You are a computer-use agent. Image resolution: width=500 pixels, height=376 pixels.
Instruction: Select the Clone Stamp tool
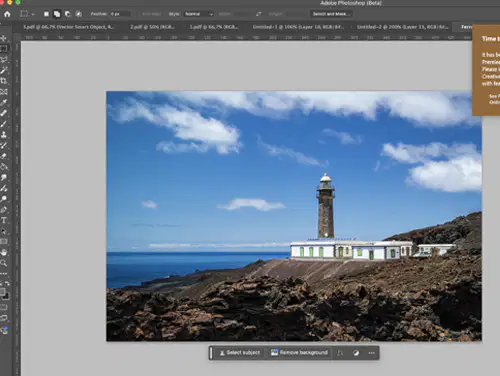click(x=4, y=135)
